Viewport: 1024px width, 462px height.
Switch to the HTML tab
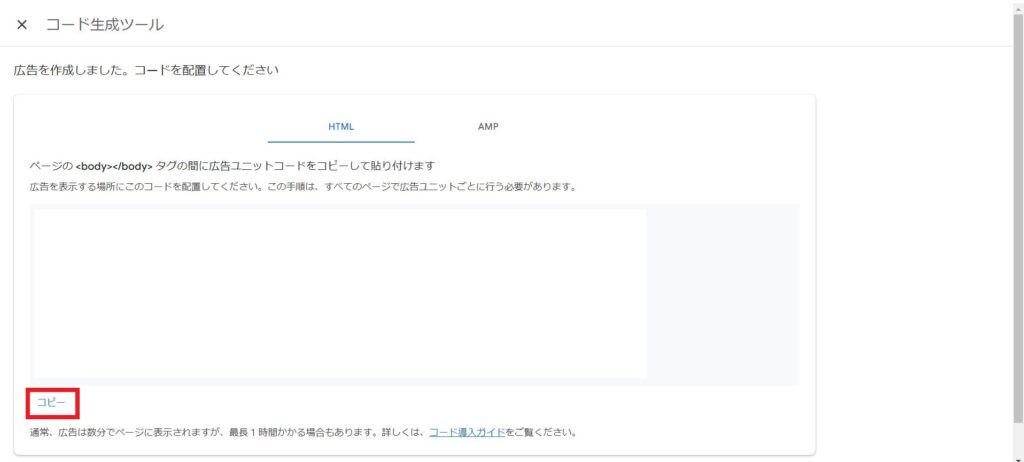(341, 127)
